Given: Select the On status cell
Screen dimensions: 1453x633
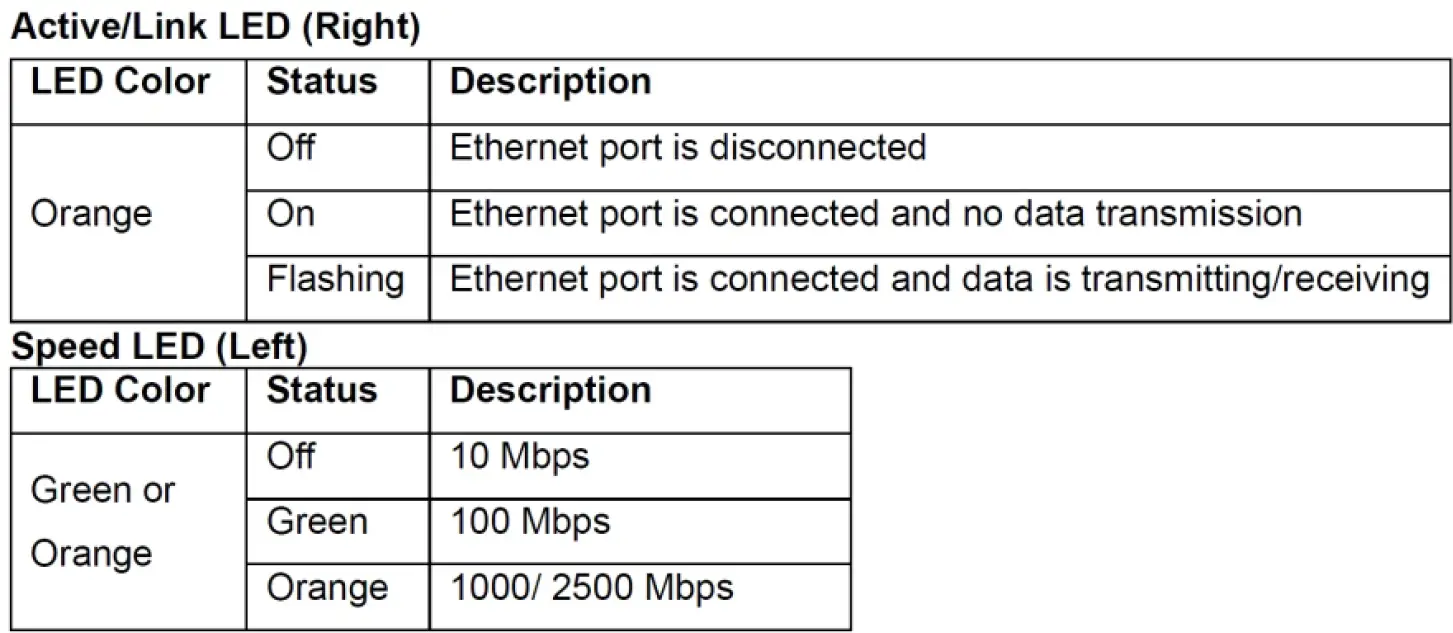Looking at the screenshot, I should (290, 214).
